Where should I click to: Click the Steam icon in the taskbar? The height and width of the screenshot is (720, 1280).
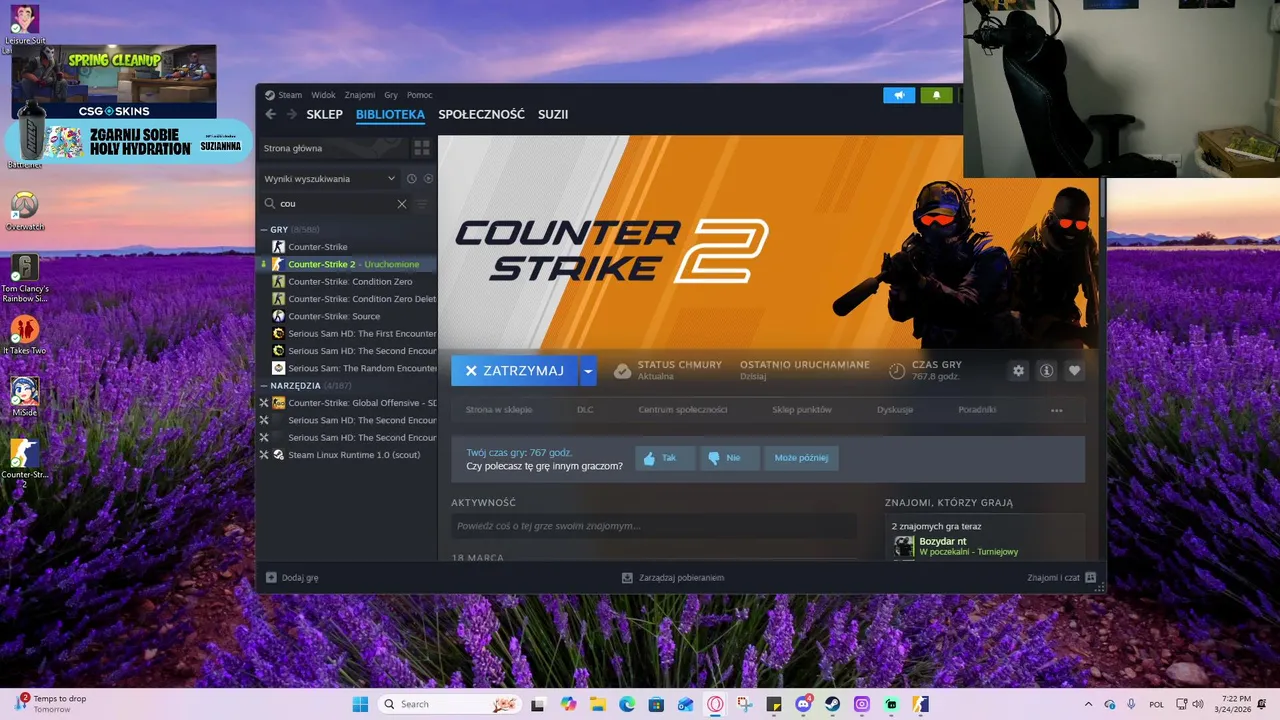(x=832, y=704)
